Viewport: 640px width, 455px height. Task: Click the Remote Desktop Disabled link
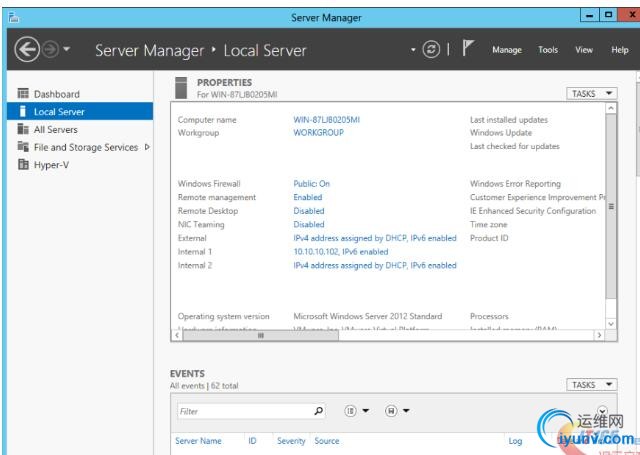(x=308, y=211)
